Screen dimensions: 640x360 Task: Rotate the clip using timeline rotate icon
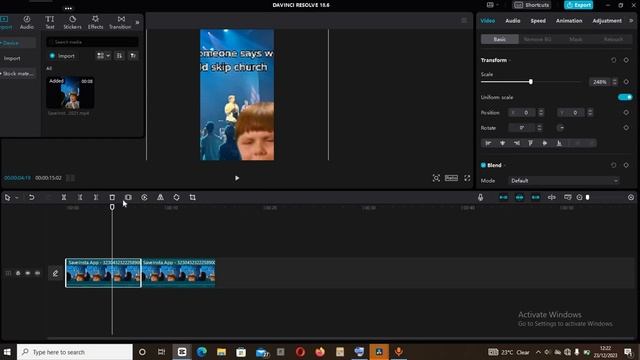click(x=176, y=198)
